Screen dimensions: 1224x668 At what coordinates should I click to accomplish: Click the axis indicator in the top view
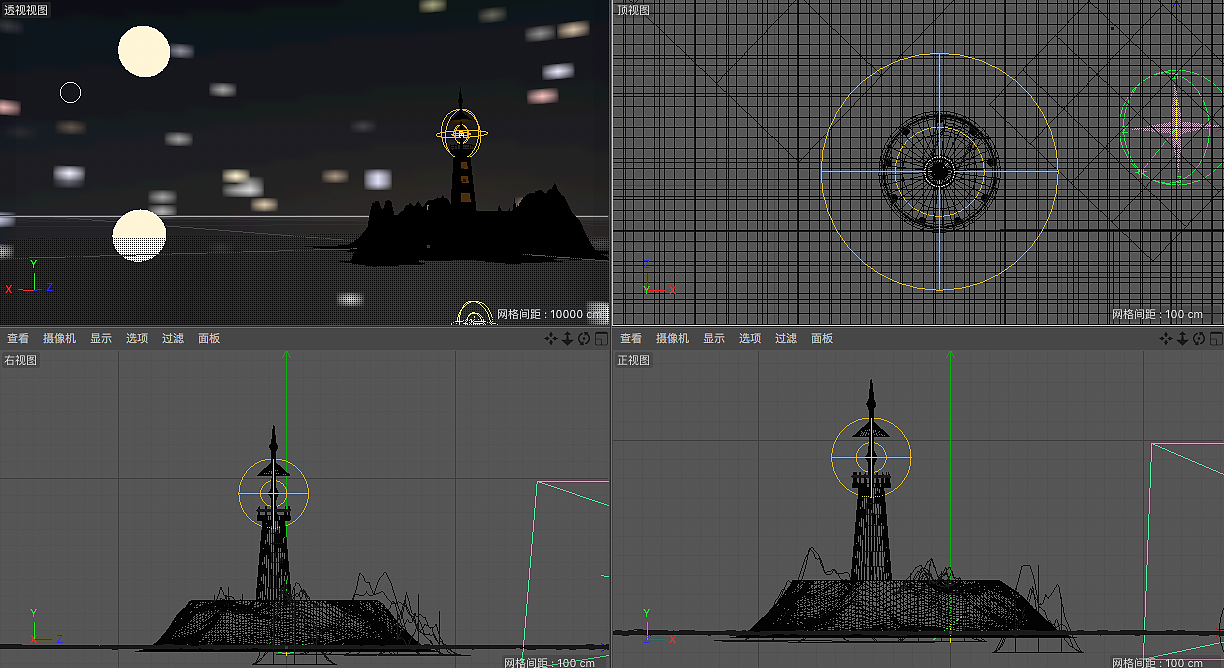[x=659, y=278]
